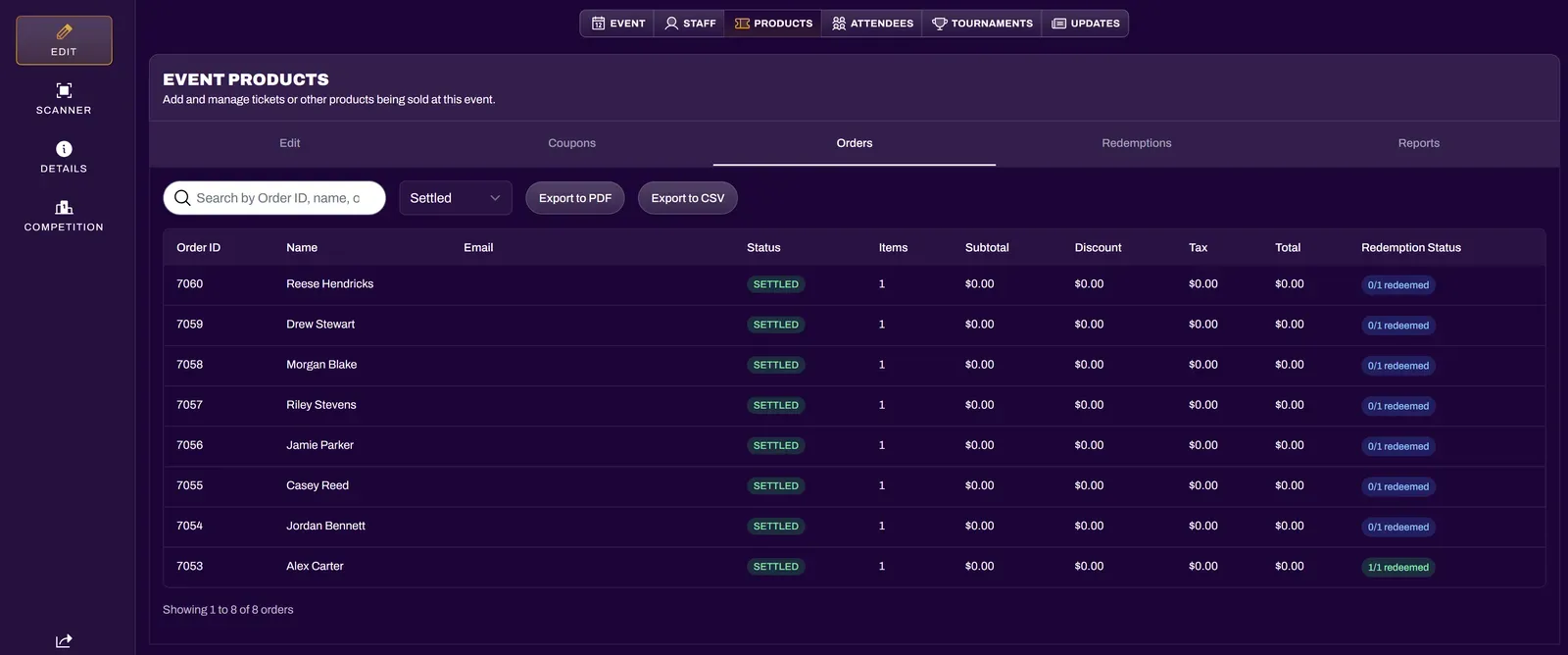The width and height of the screenshot is (1568, 655).
Task: Open order 7054
Action: tap(190, 526)
